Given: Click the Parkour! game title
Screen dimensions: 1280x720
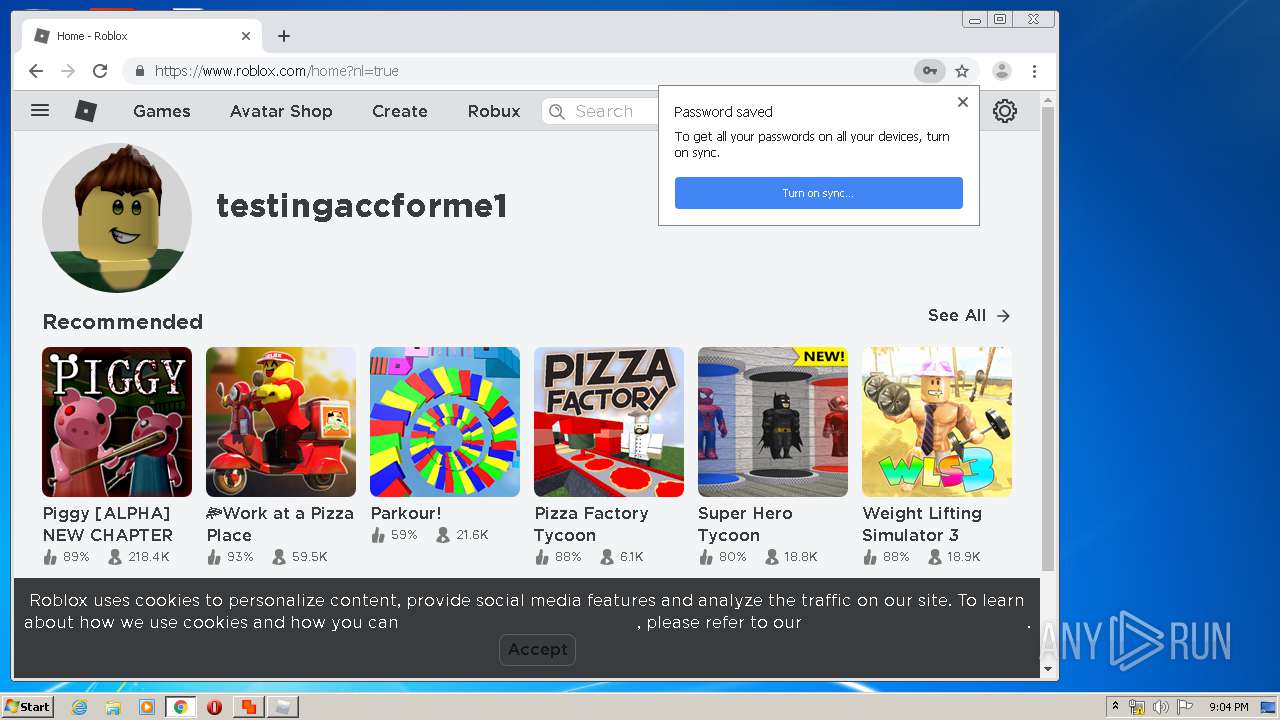Looking at the screenshot, I should point(406,513).
